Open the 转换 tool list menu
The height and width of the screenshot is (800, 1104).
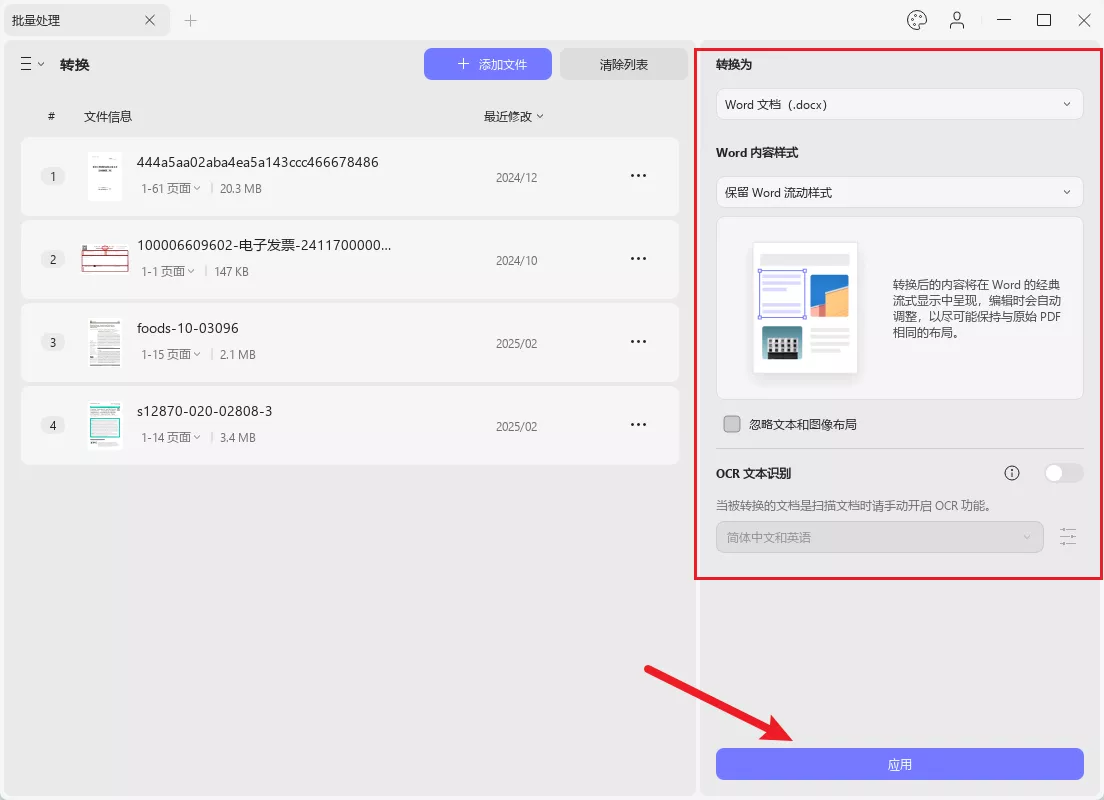point(32,64)
